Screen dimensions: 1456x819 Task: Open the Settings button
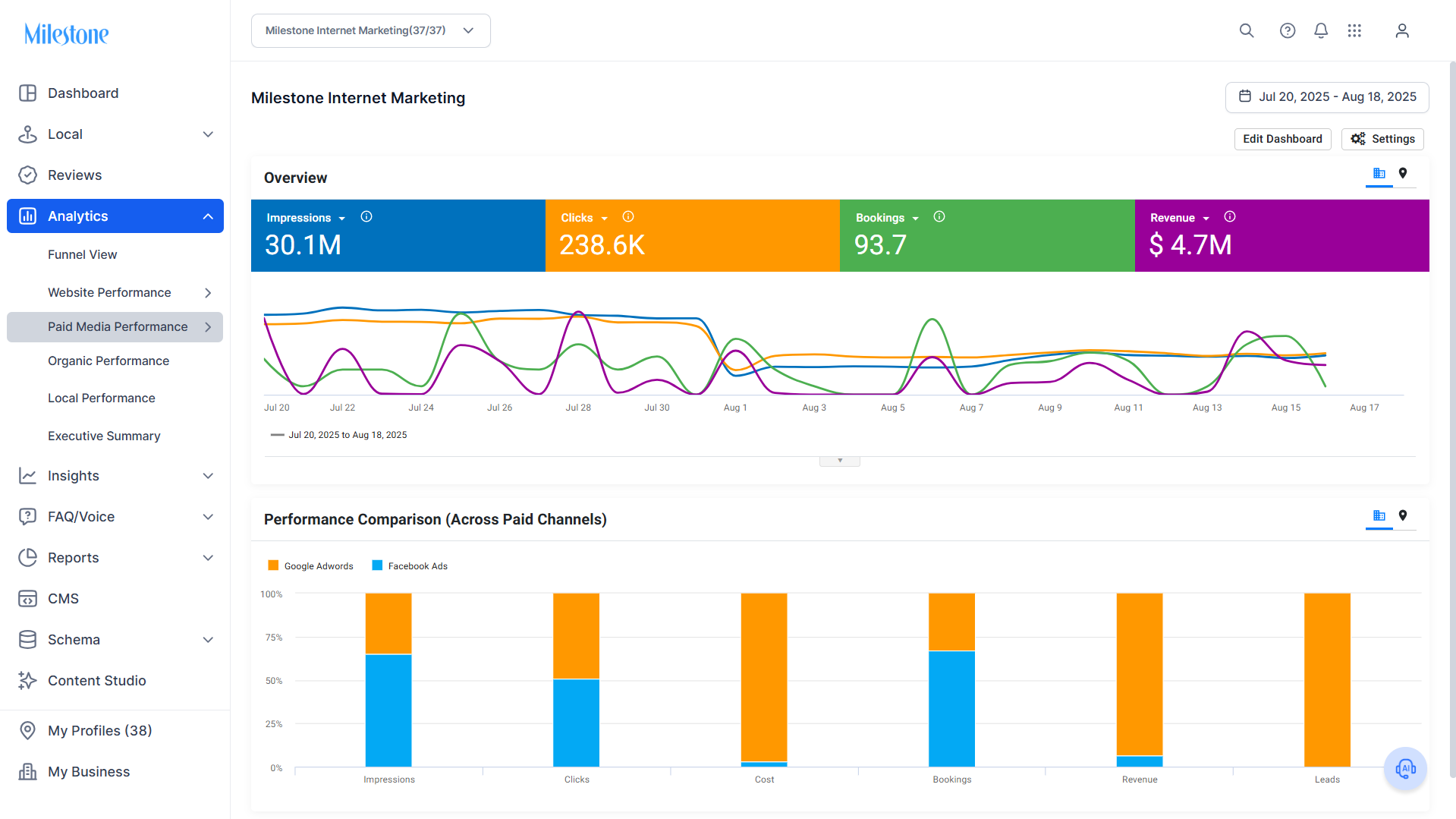(1382, 139)
